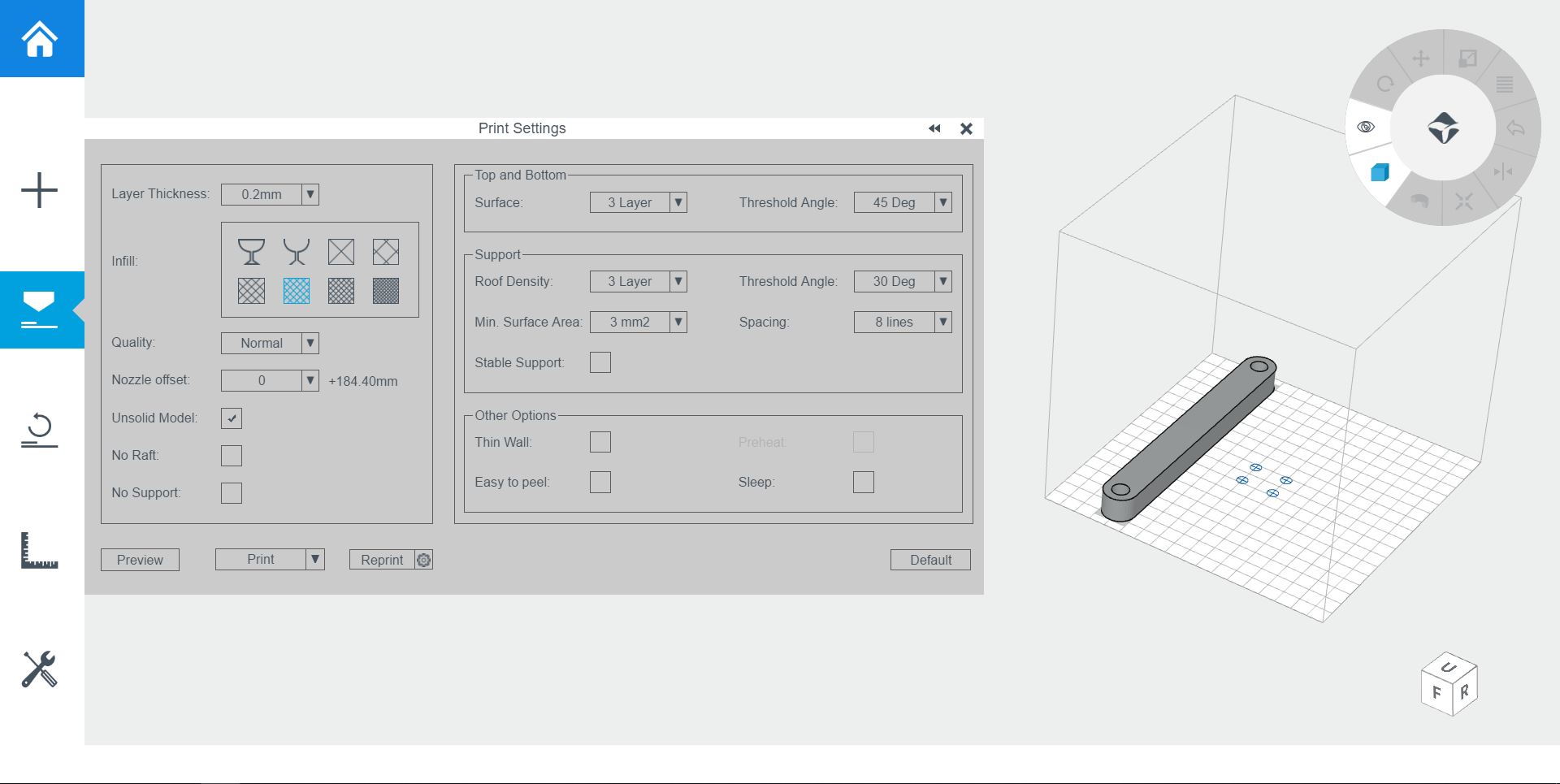The height and width of the screenshot is (784, 1560).
Task: Reset settings with the Default button
Action: coord(930,560)
